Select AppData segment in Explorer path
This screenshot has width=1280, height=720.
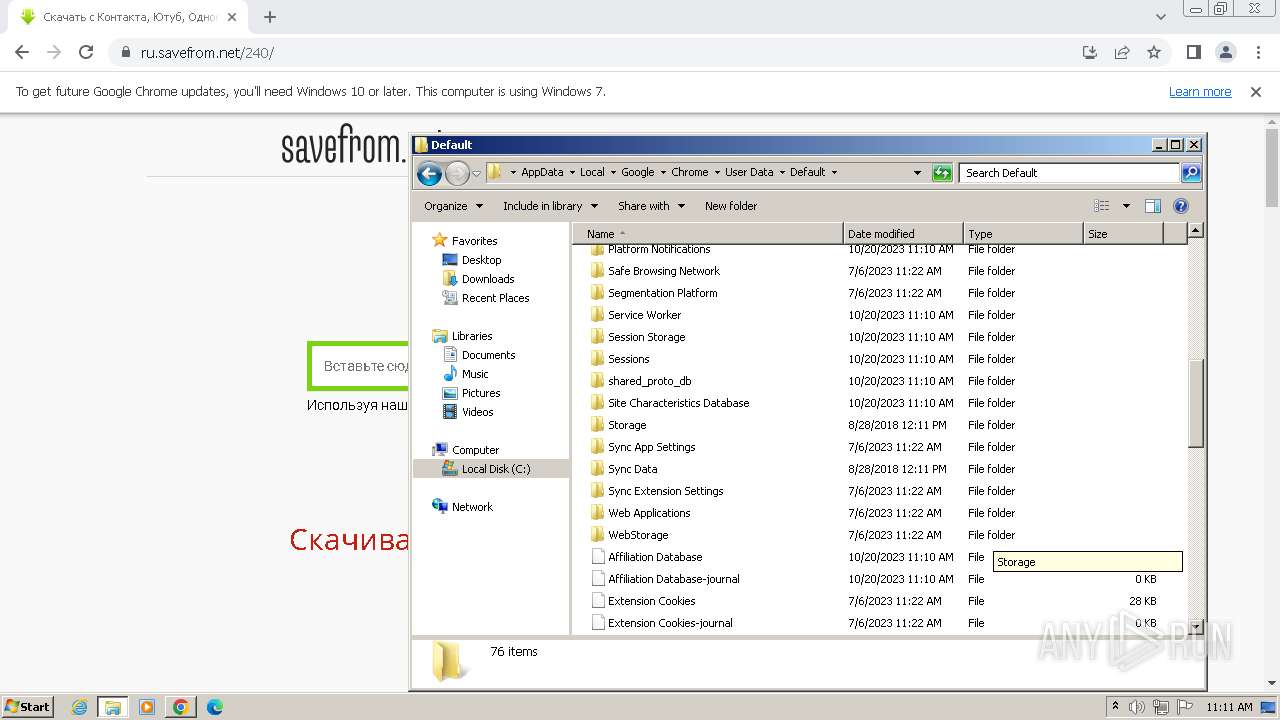click(542, 172)
